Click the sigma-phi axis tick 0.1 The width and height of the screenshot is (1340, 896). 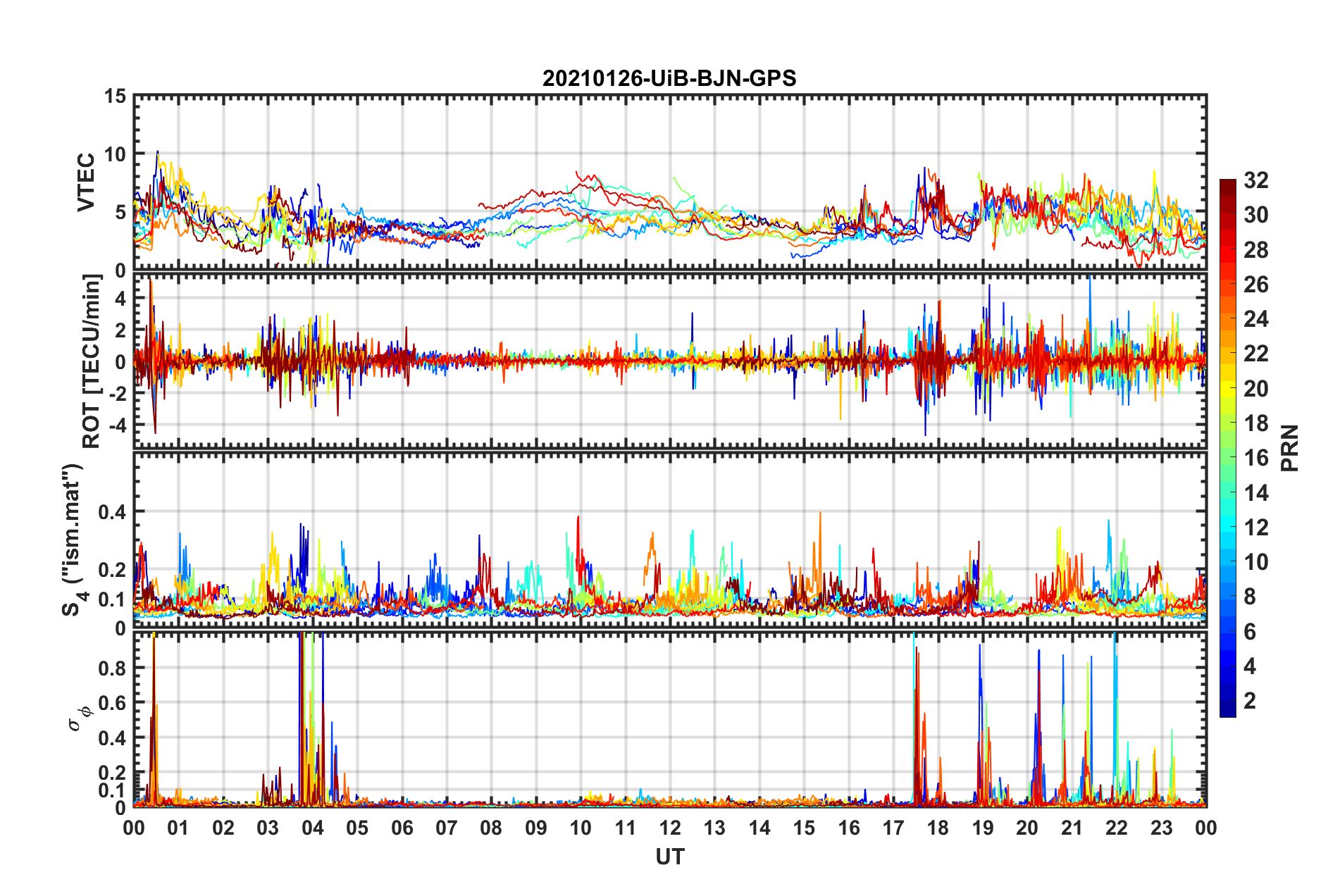point(112,790)
